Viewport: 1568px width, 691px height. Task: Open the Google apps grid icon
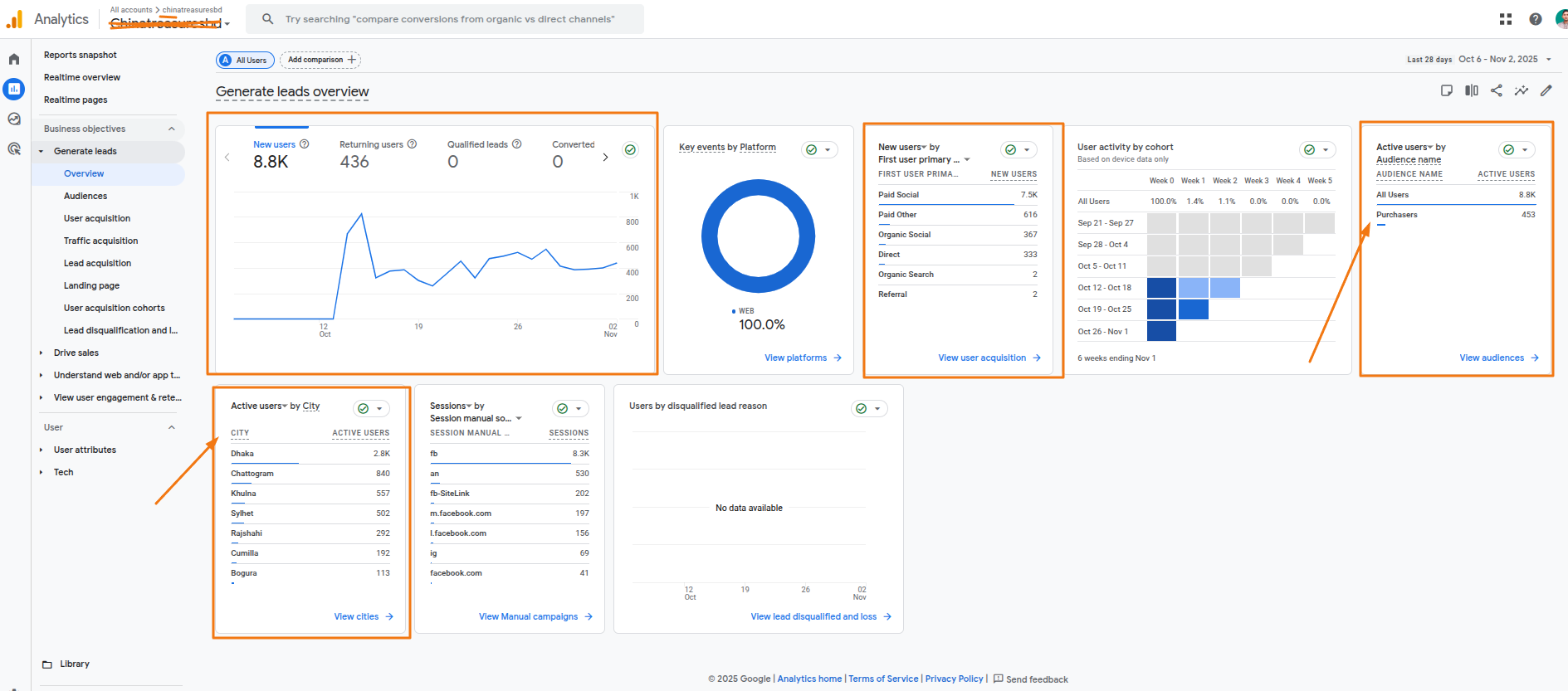point(1505,19)
